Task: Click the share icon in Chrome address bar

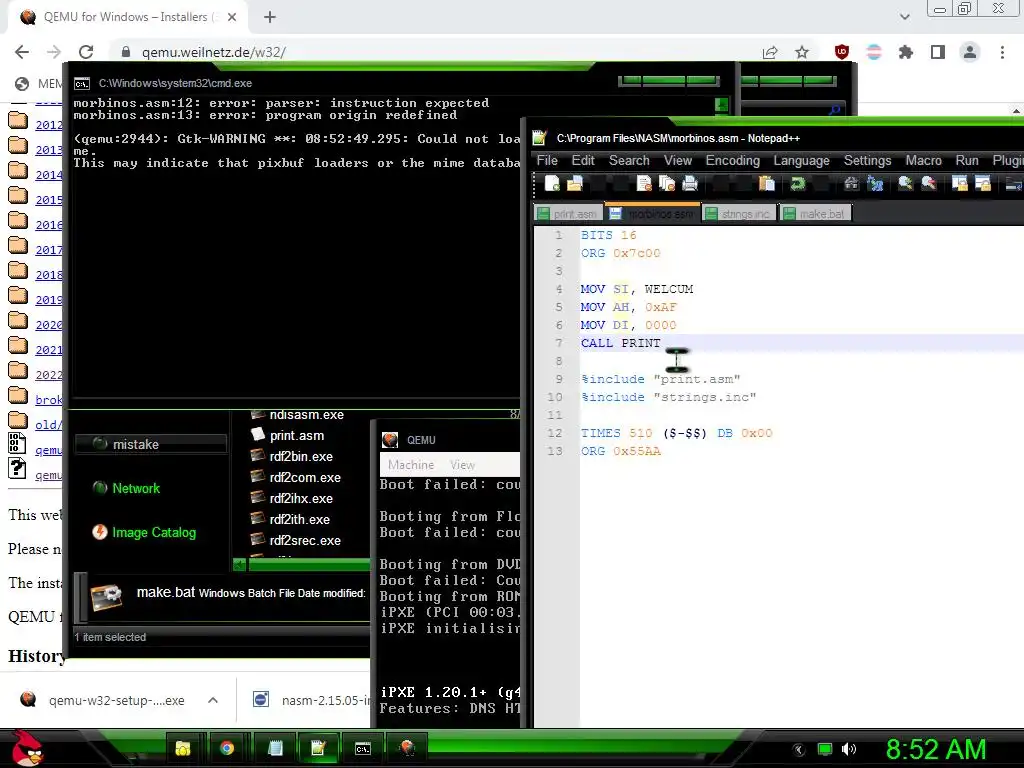Action: click(770, 52)
